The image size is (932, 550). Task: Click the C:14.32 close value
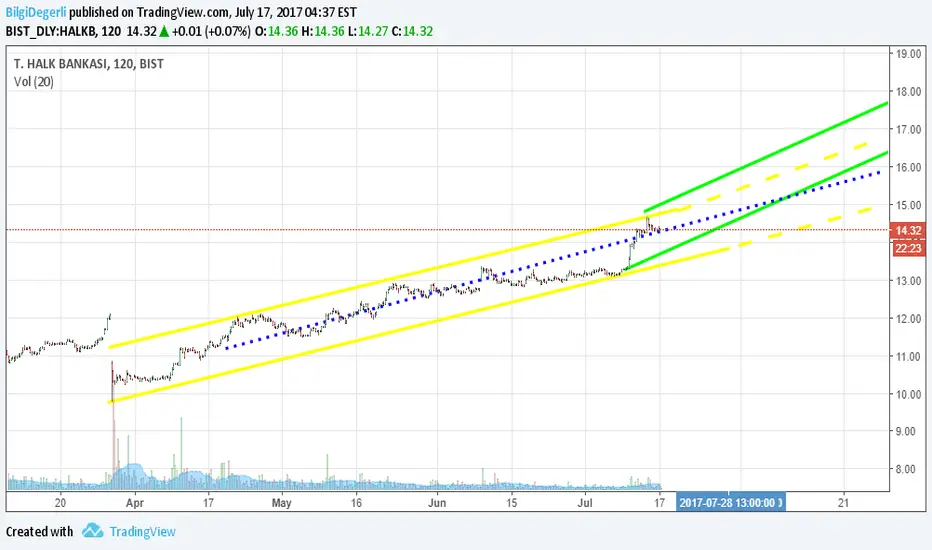413,32
